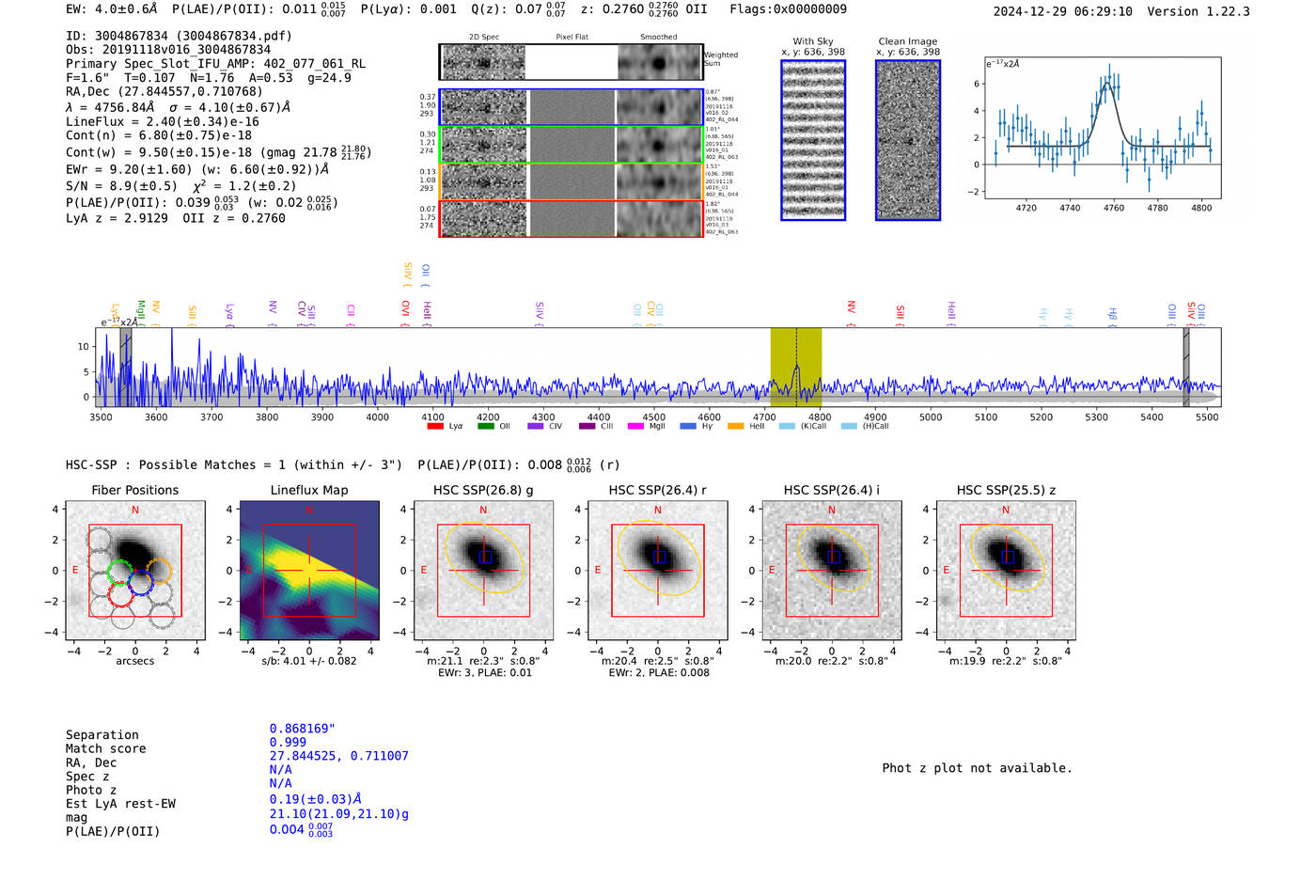Click the magenta MgII legend swatch
The width and height of the screenshot is (1316, 896).
point(635,426)
